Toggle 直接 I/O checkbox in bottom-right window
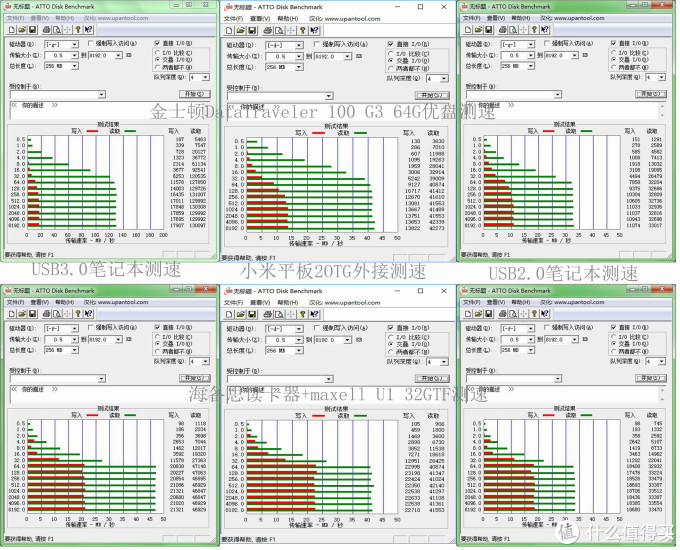Viewport: 680px width, 550px height. [614, 327]
